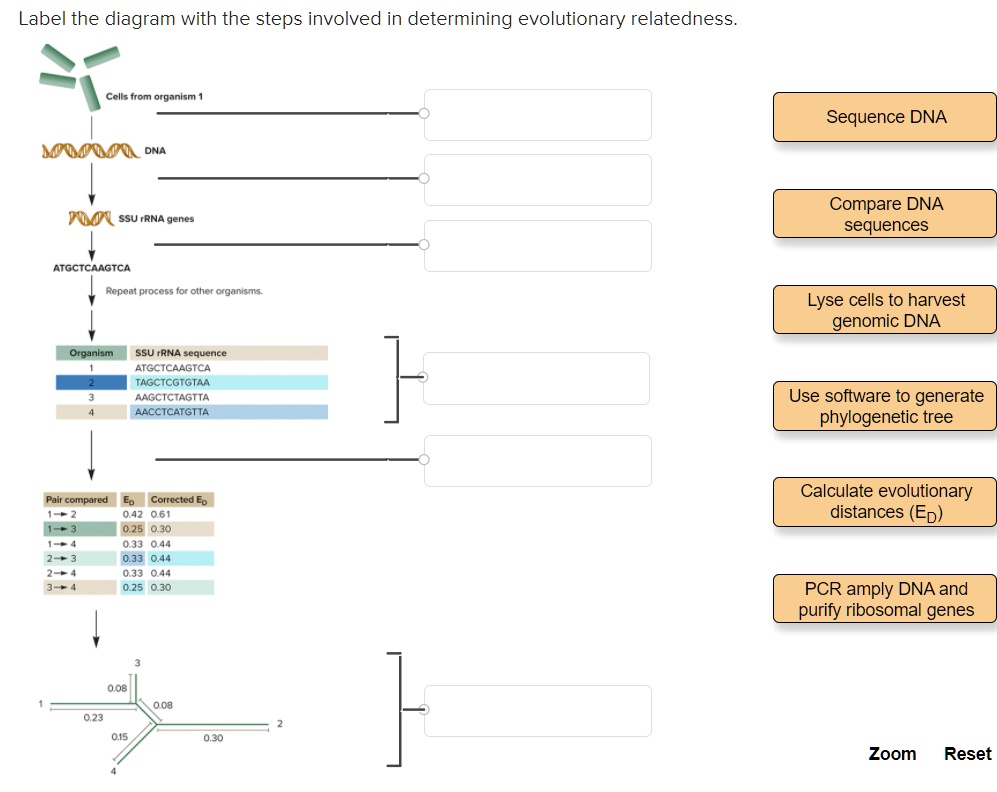
Task: Pick the 'Lyse cells to harvest genomic DNA' label
Action: click(884, 309)
